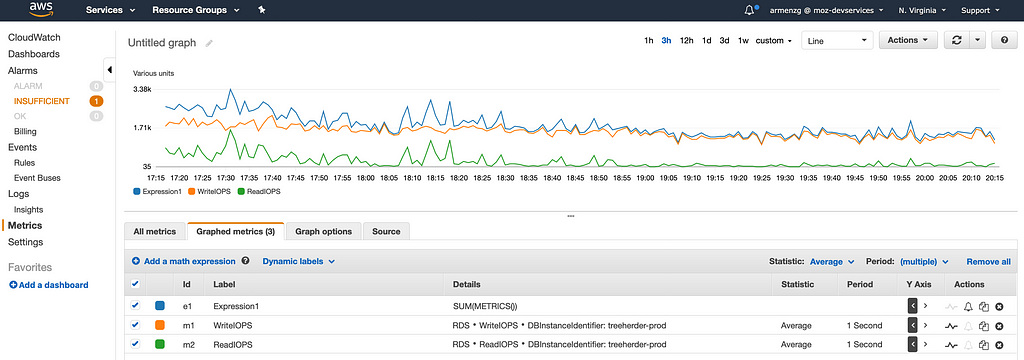Select the Graphed metrics tab
The width and height of the screenshot is (1024, 360).
[x=235, y=231]
